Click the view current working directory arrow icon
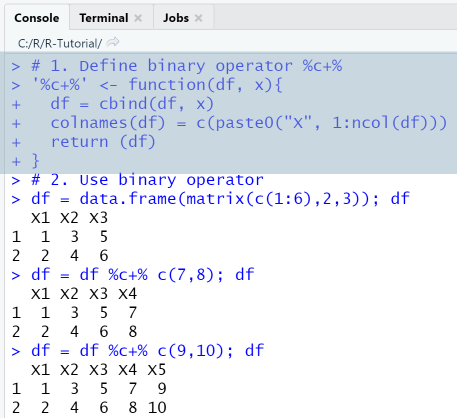 click(113, 43)
